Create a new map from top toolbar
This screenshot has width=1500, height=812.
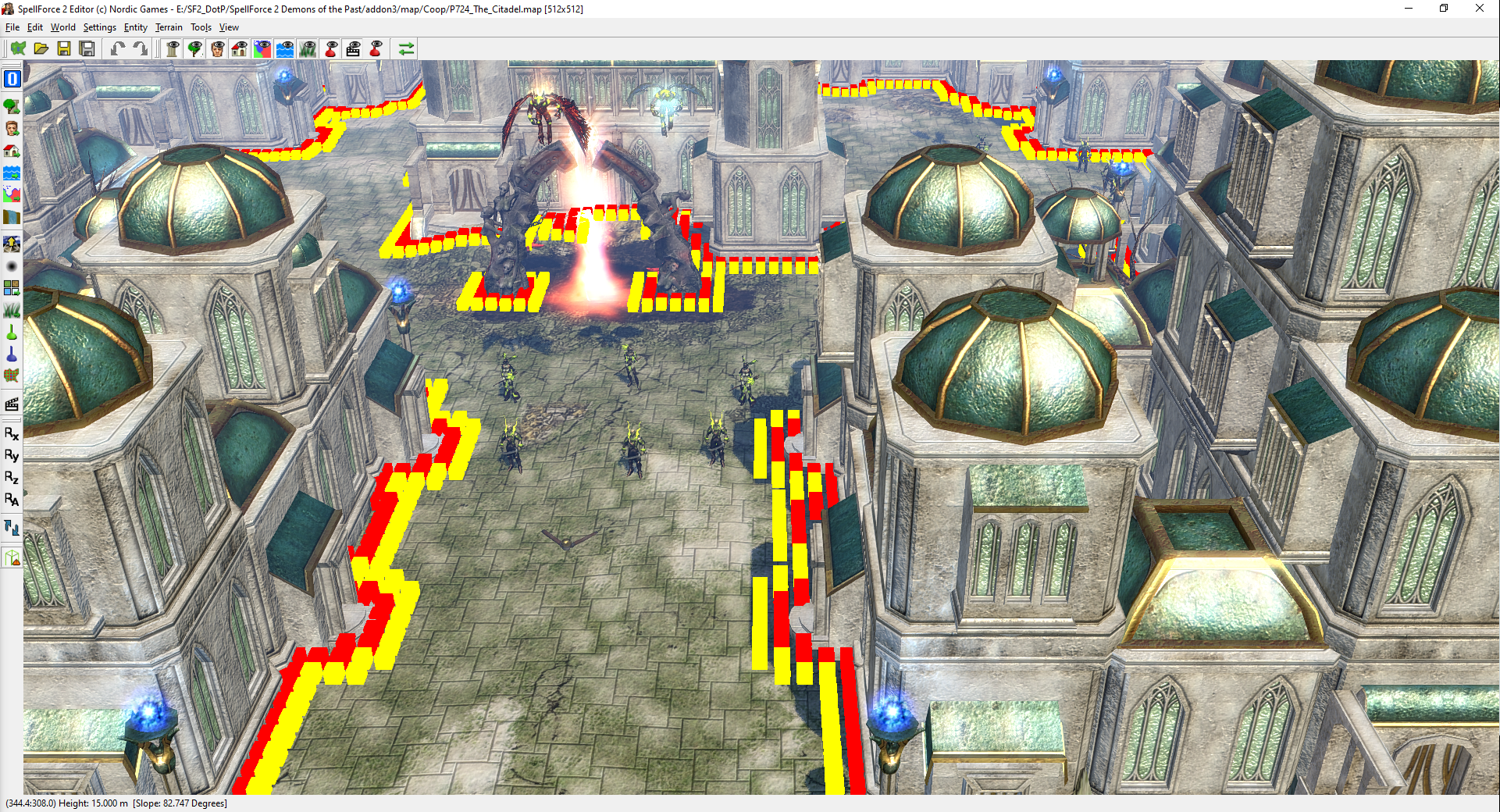18,49
